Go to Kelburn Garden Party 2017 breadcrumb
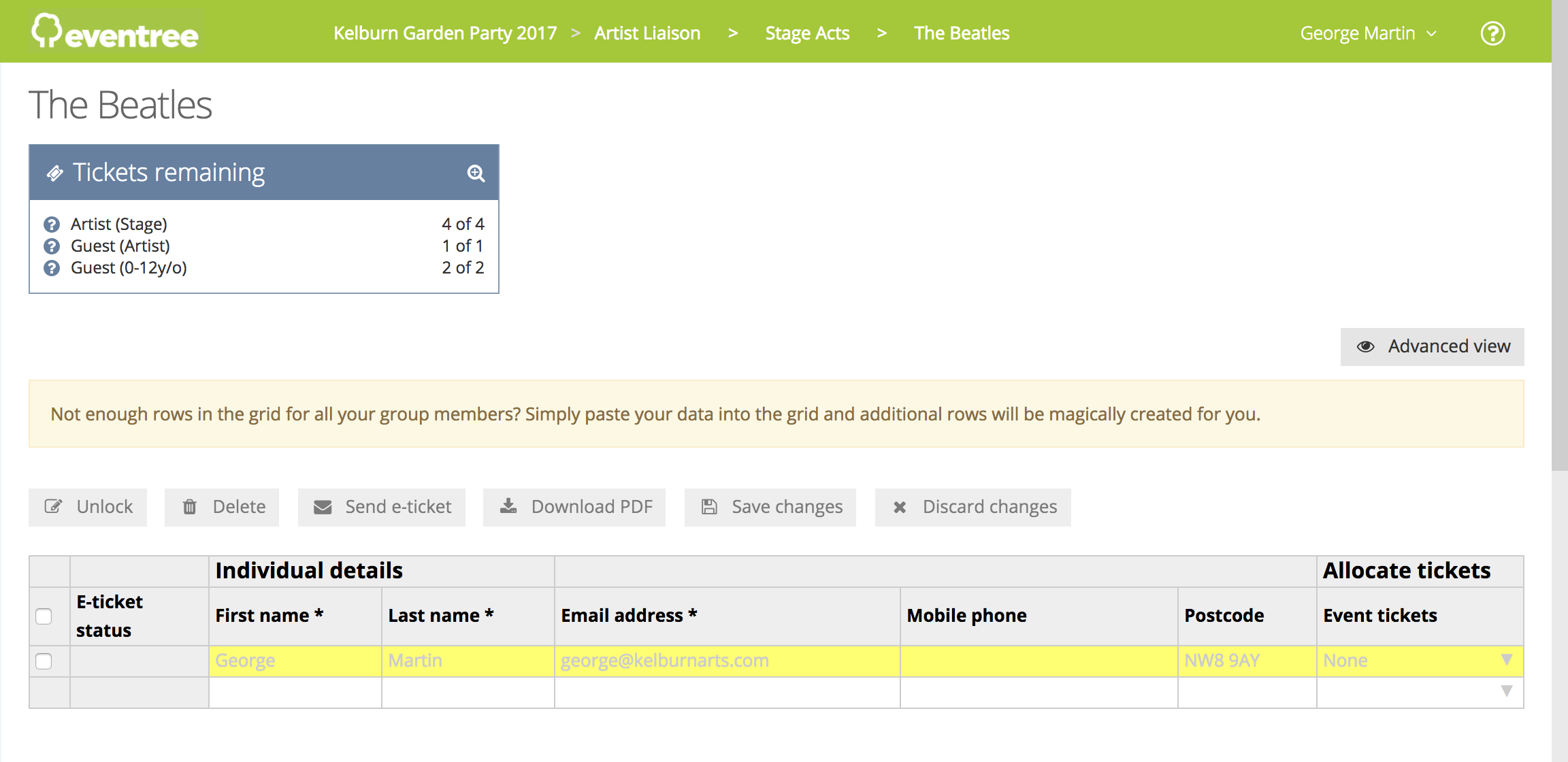 (445, 33)
